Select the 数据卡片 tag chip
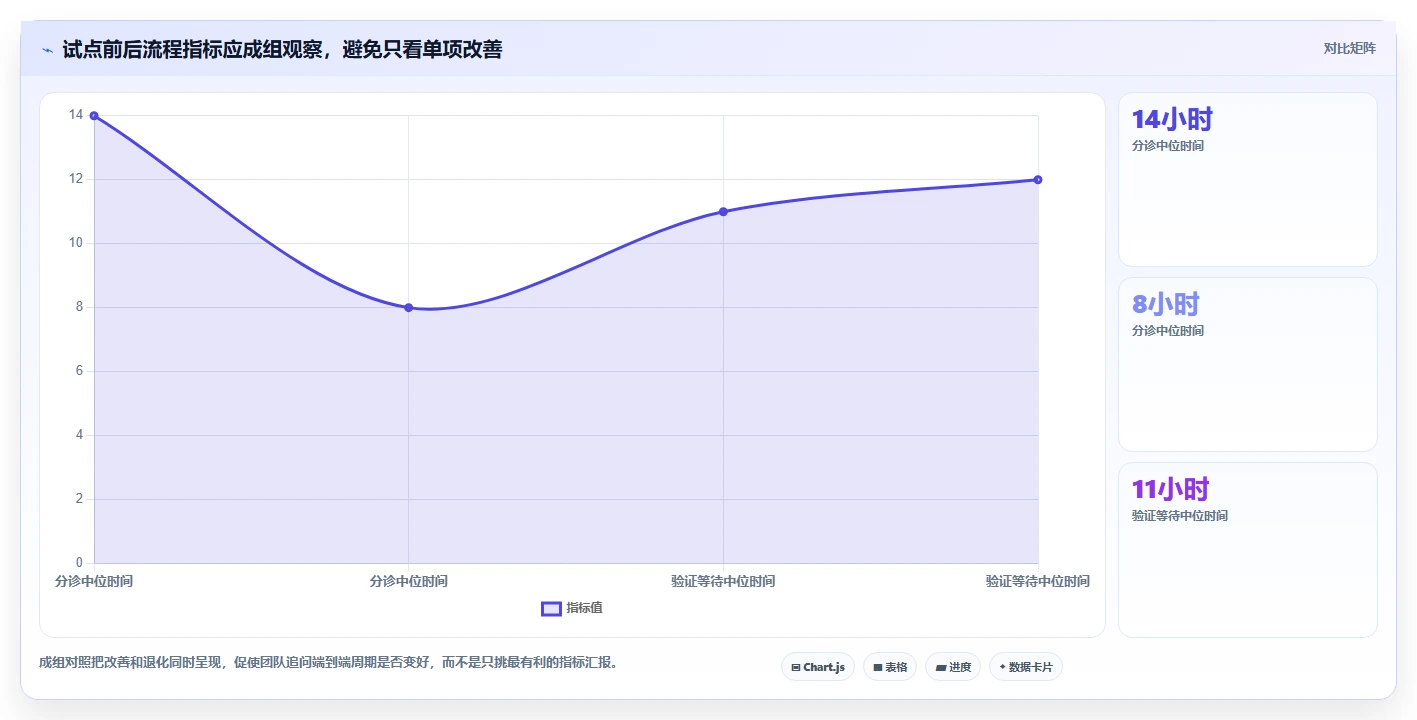 (x=1025, y=667)
